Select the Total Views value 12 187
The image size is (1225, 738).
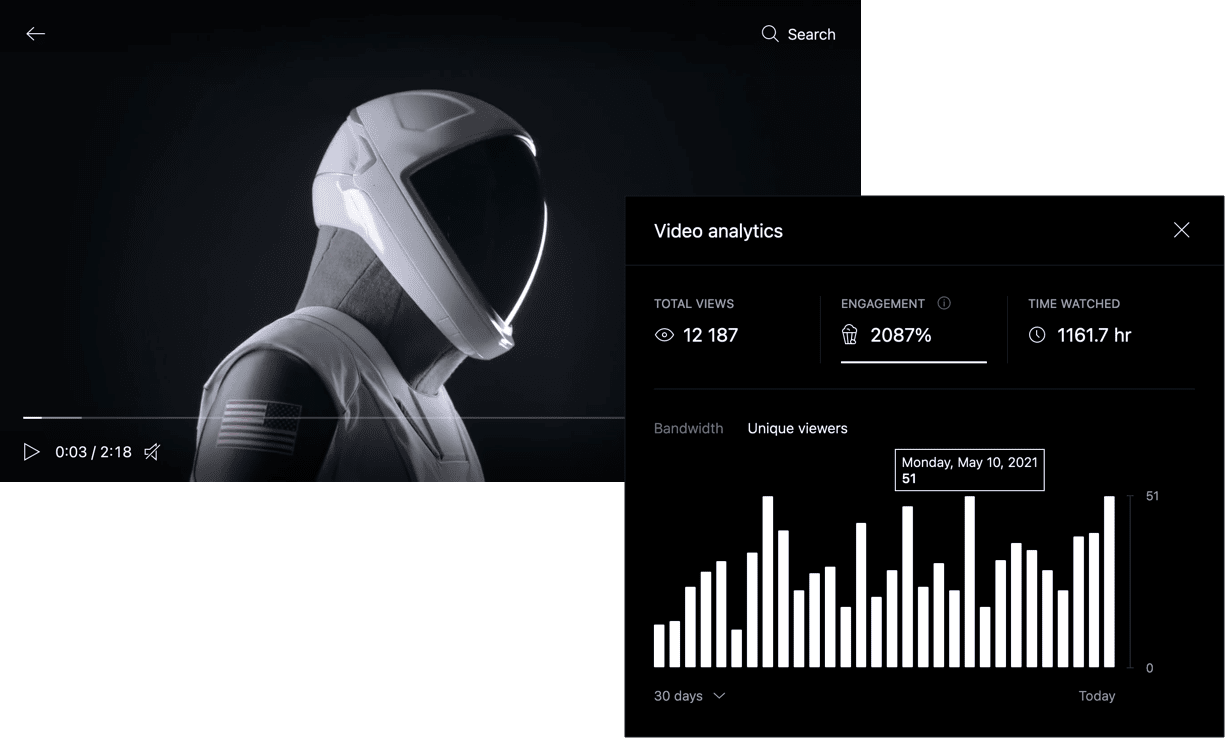(x=710, y=336)
